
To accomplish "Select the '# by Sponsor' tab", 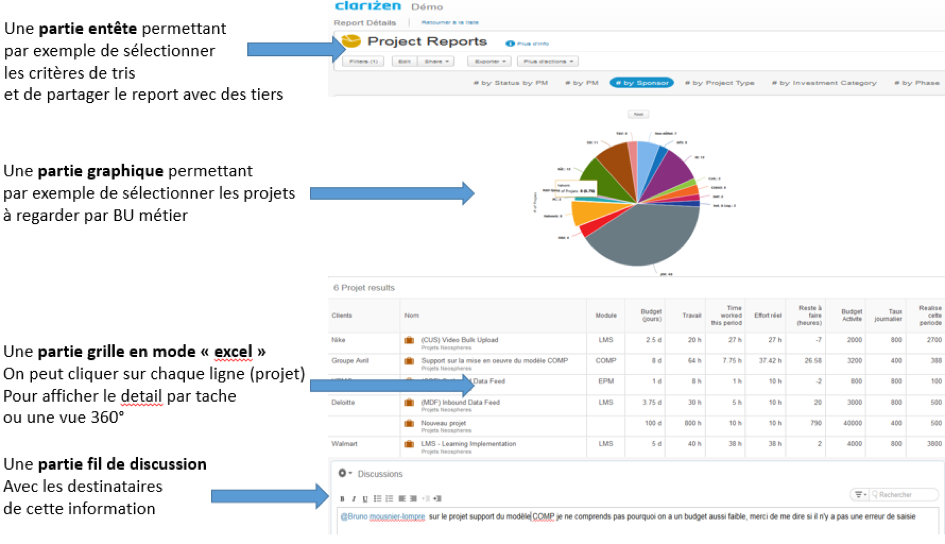I will tap(641, 83).
